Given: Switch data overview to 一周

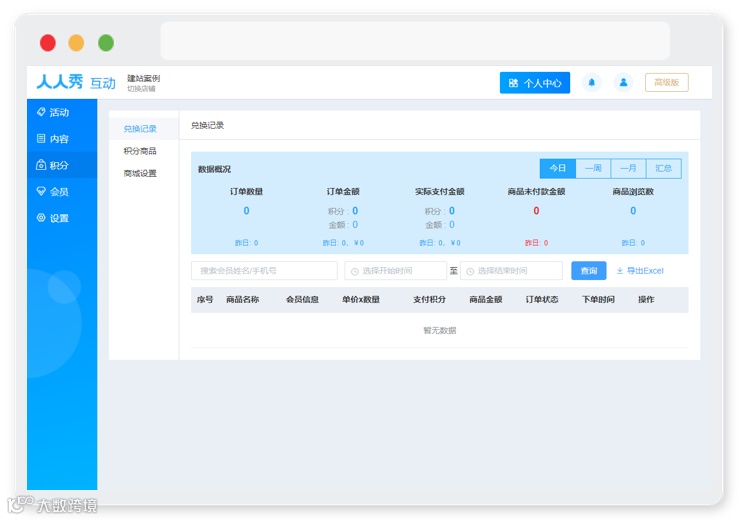Looking at the screenshot, I should pyautogui.click(x=593, y=168).
